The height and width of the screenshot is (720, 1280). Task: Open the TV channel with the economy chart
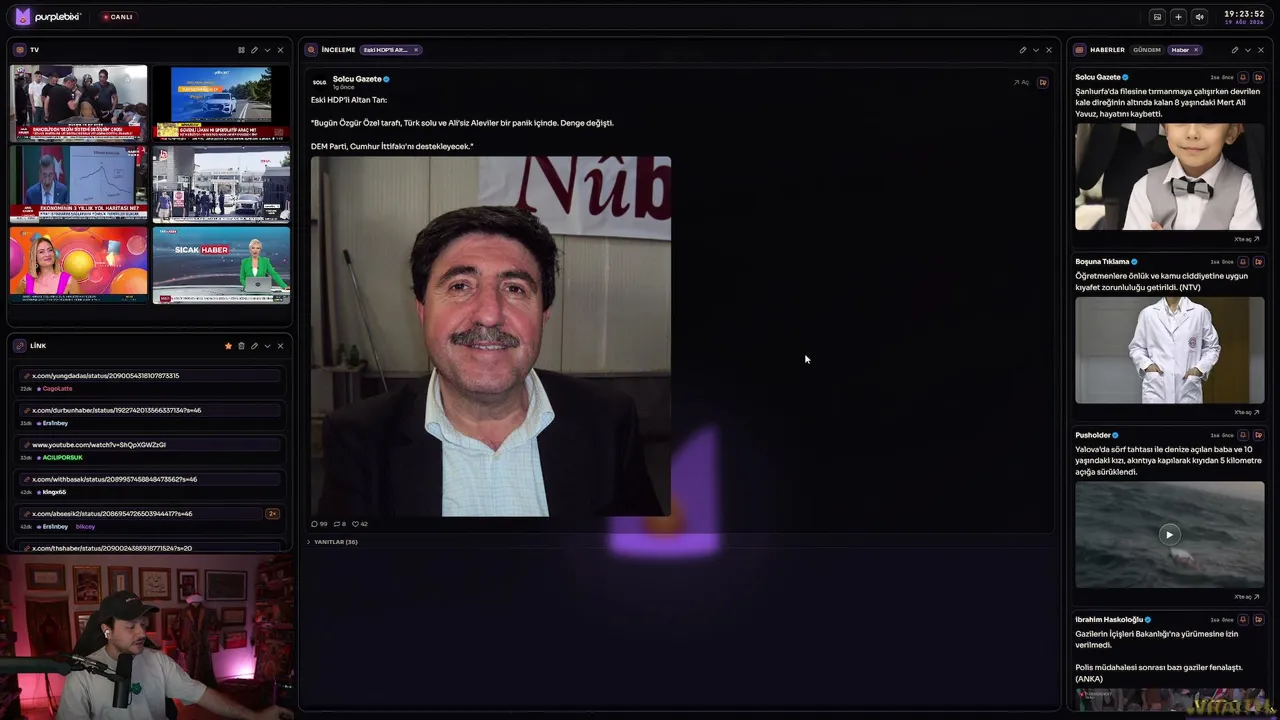[79, 184]
